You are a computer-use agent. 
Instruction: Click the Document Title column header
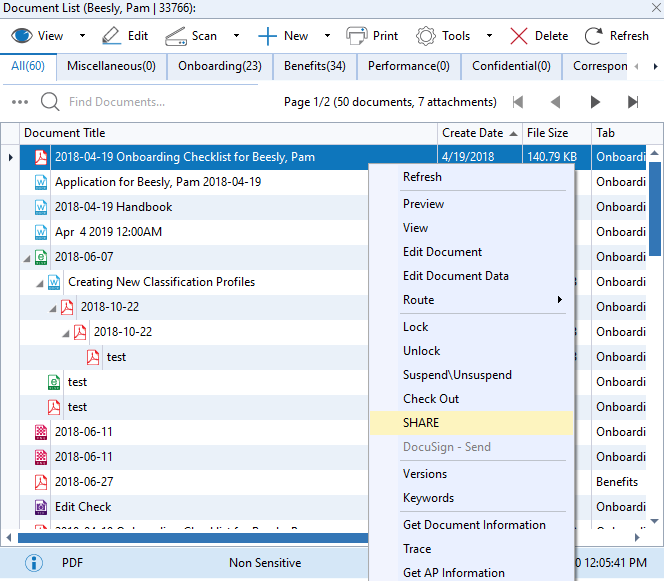click(x=229, y=133)
